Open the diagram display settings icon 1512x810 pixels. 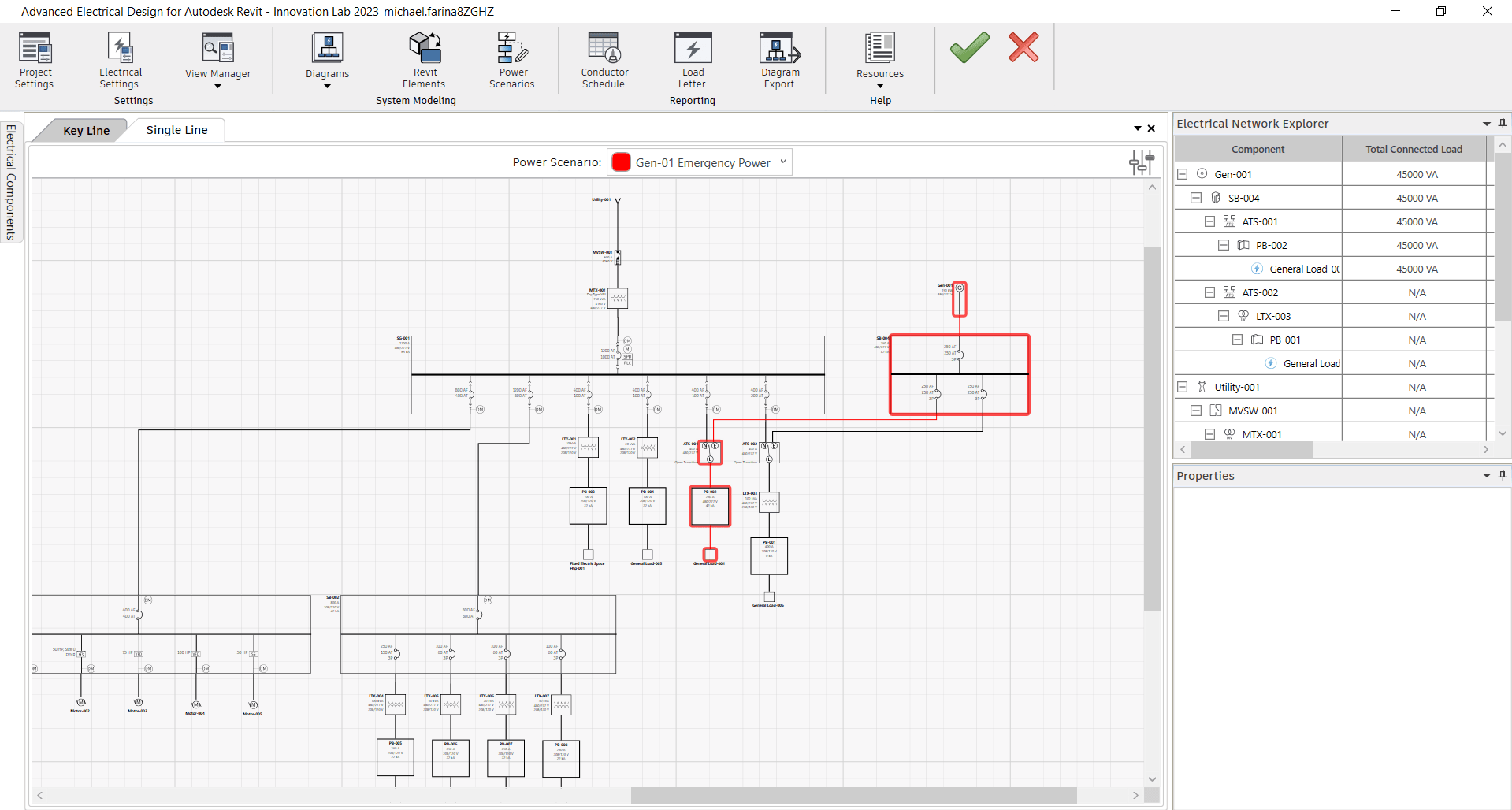1141,162
